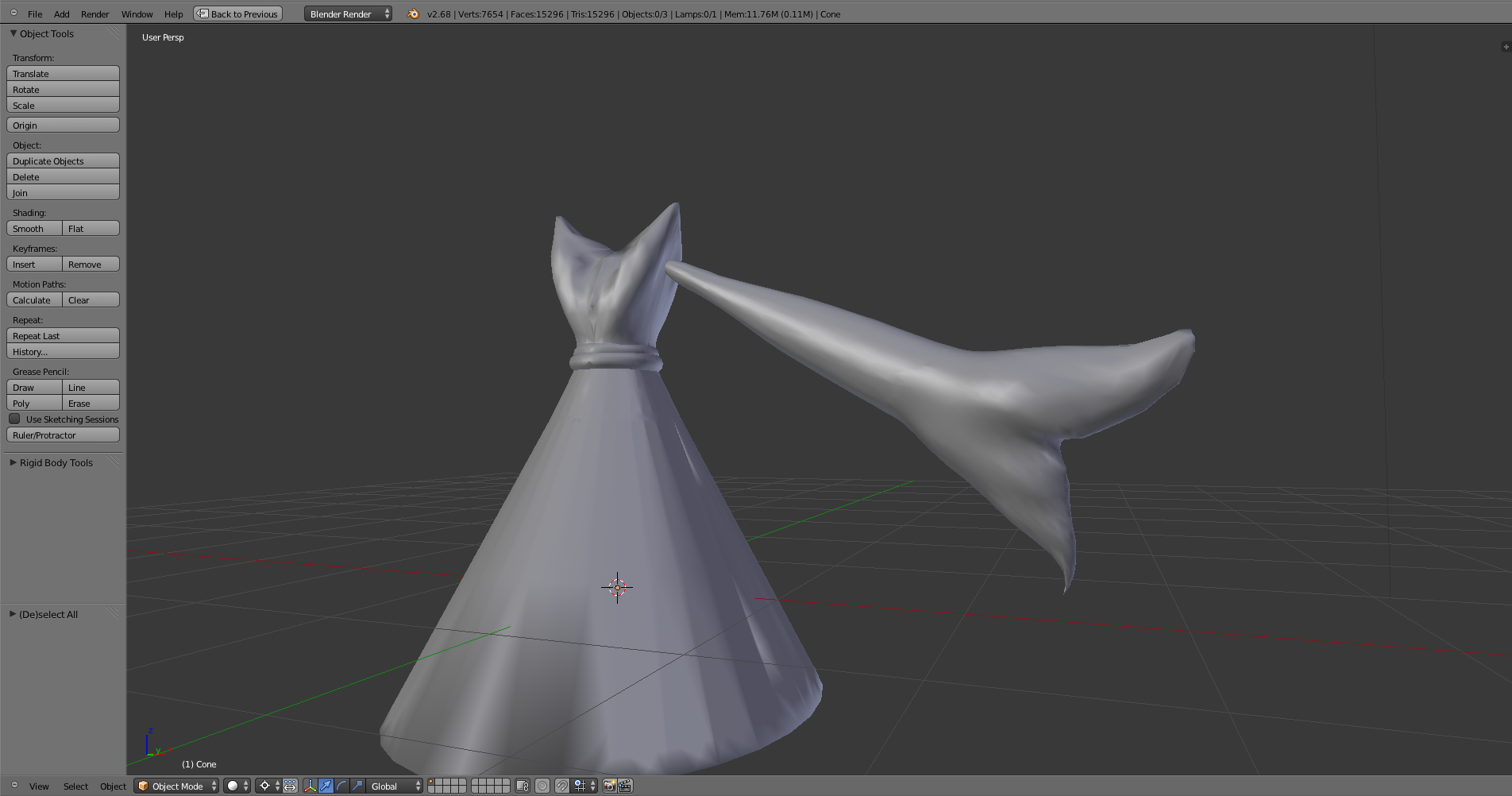This screenshot has height=796, width=1512.
Task: Toggle the 3D manipulator widget
Action: tap(310, 786)
